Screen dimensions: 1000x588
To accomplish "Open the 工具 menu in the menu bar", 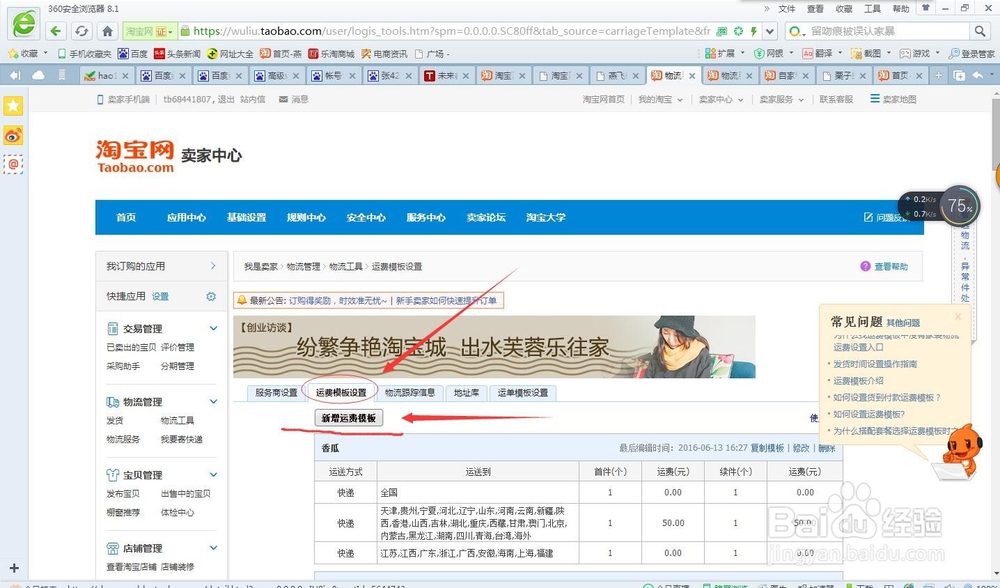I will click(872, 8).
